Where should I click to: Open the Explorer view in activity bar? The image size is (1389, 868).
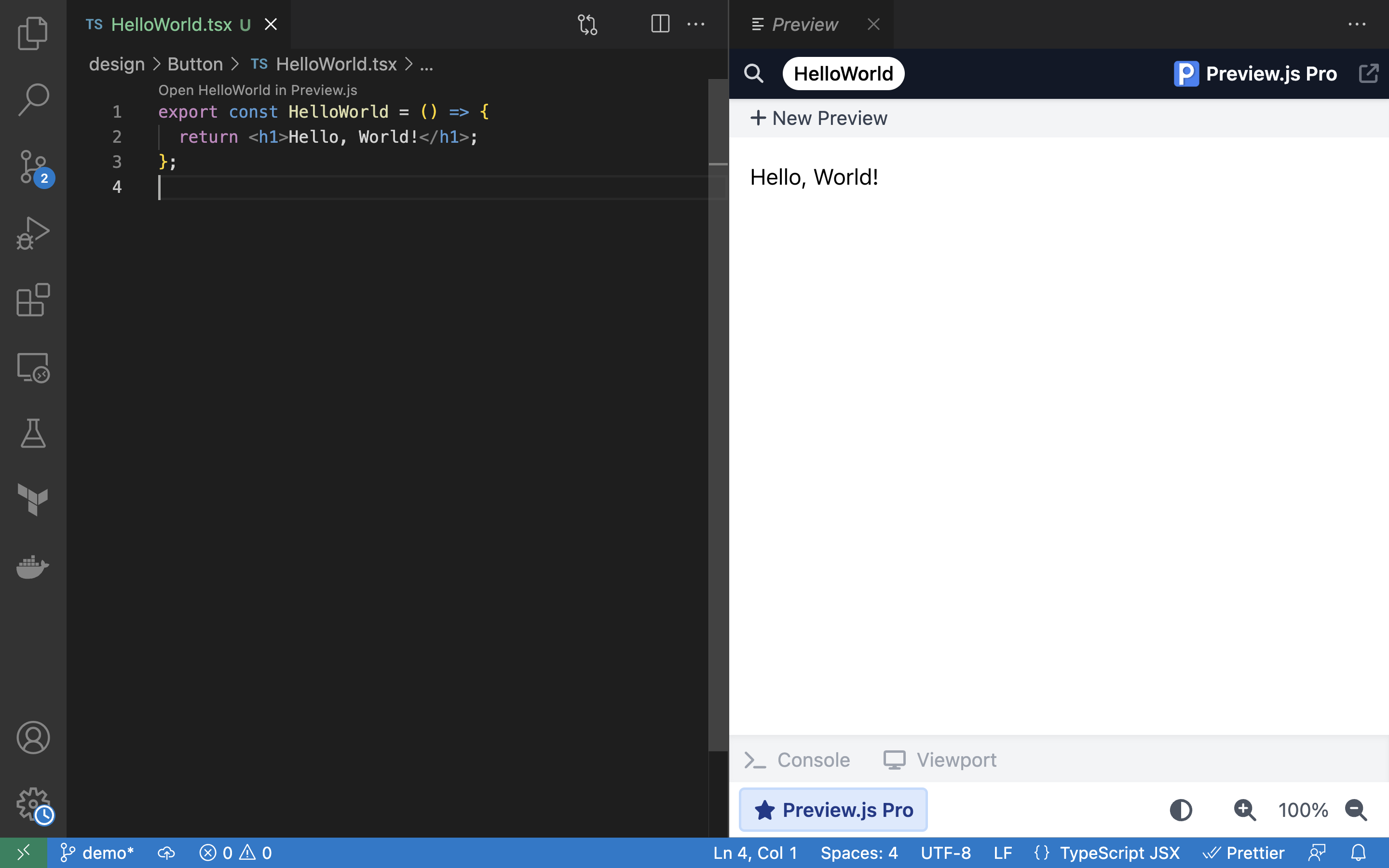33,33
